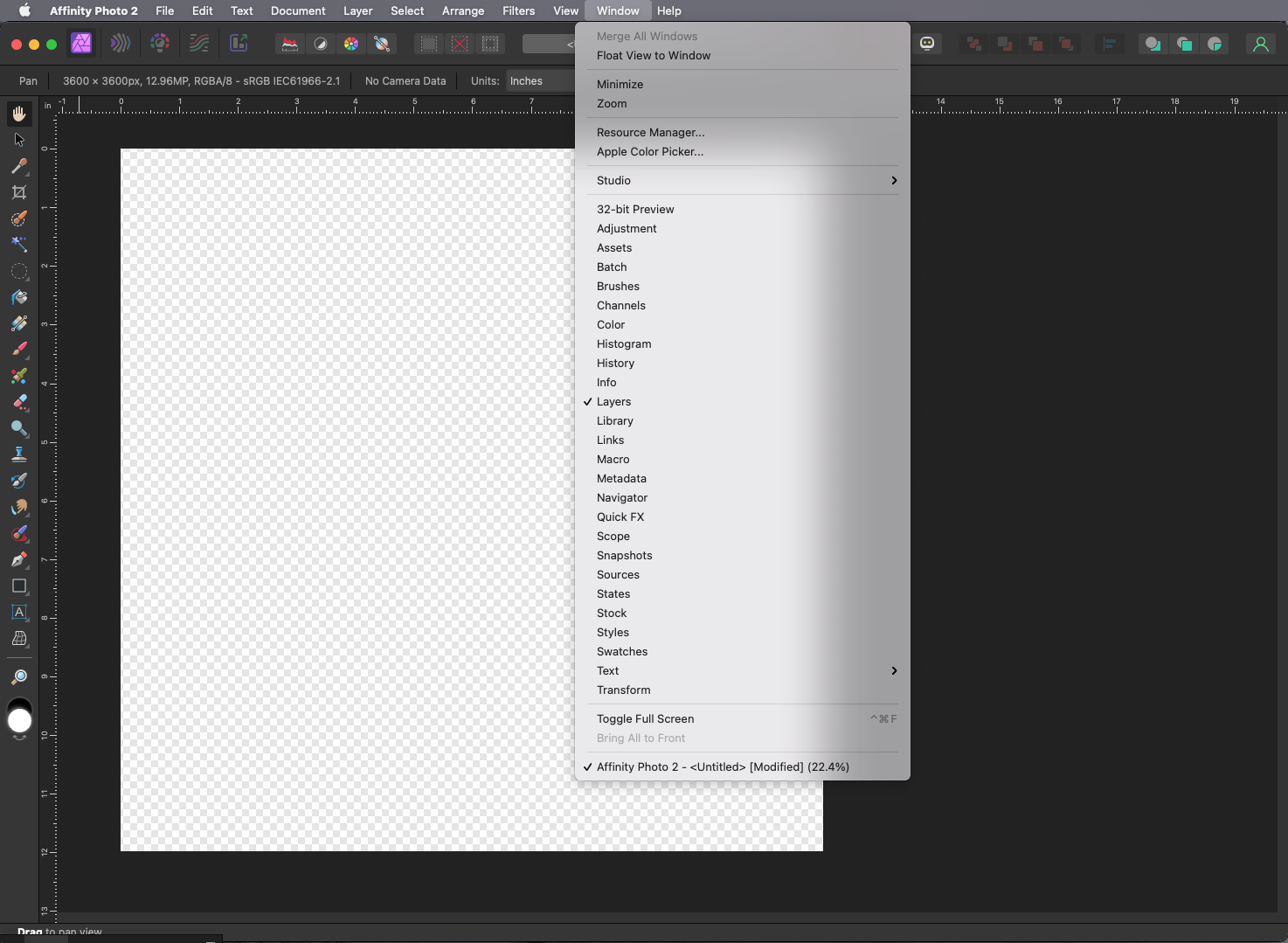
Task: Select the Pen tool
Action: [19, 559]
